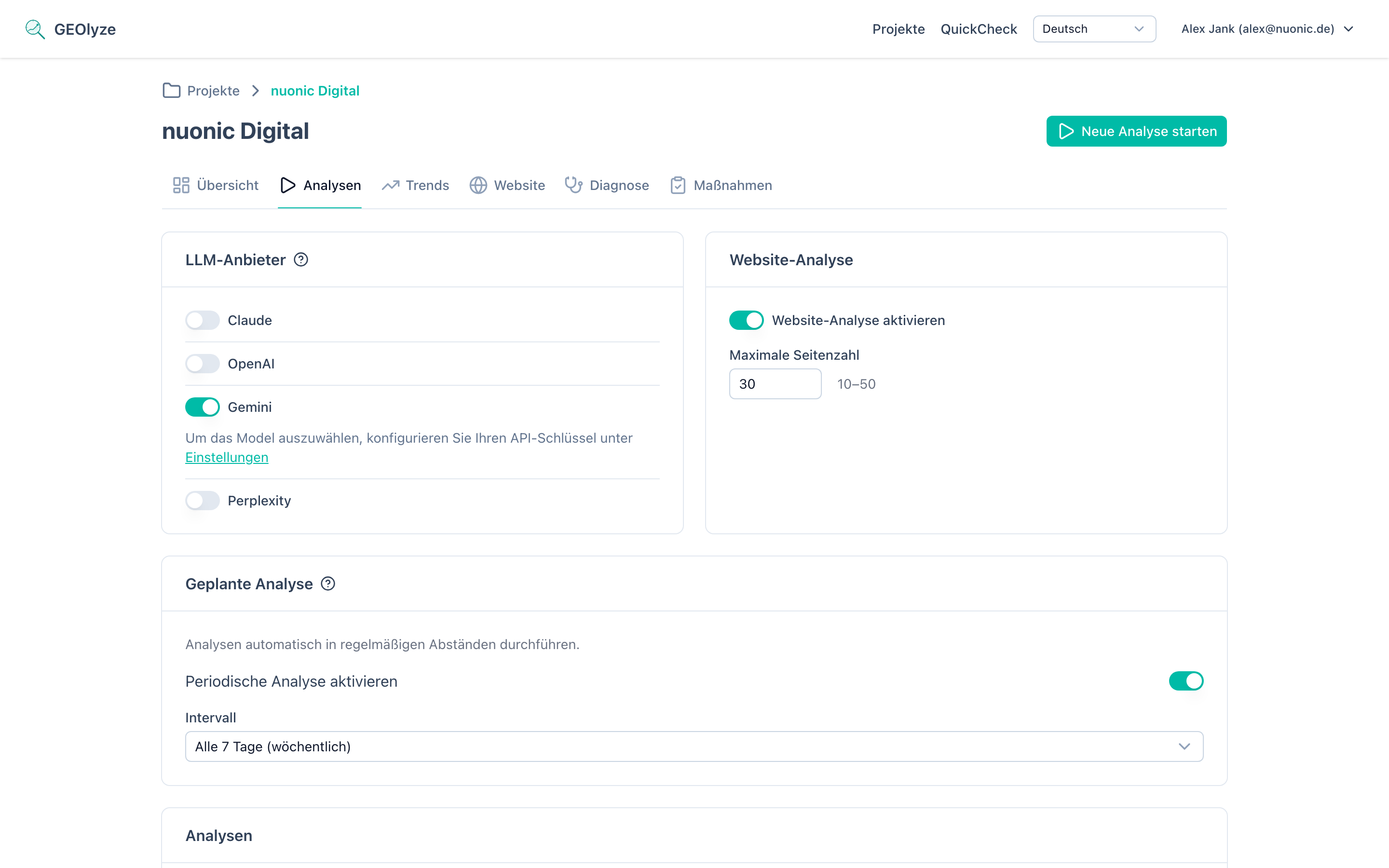This screenshot has width=1389, height=868.
Task: Click the help icon next to LLM-Anbieter
Action: pyautogui.click(x=301, y=259)
